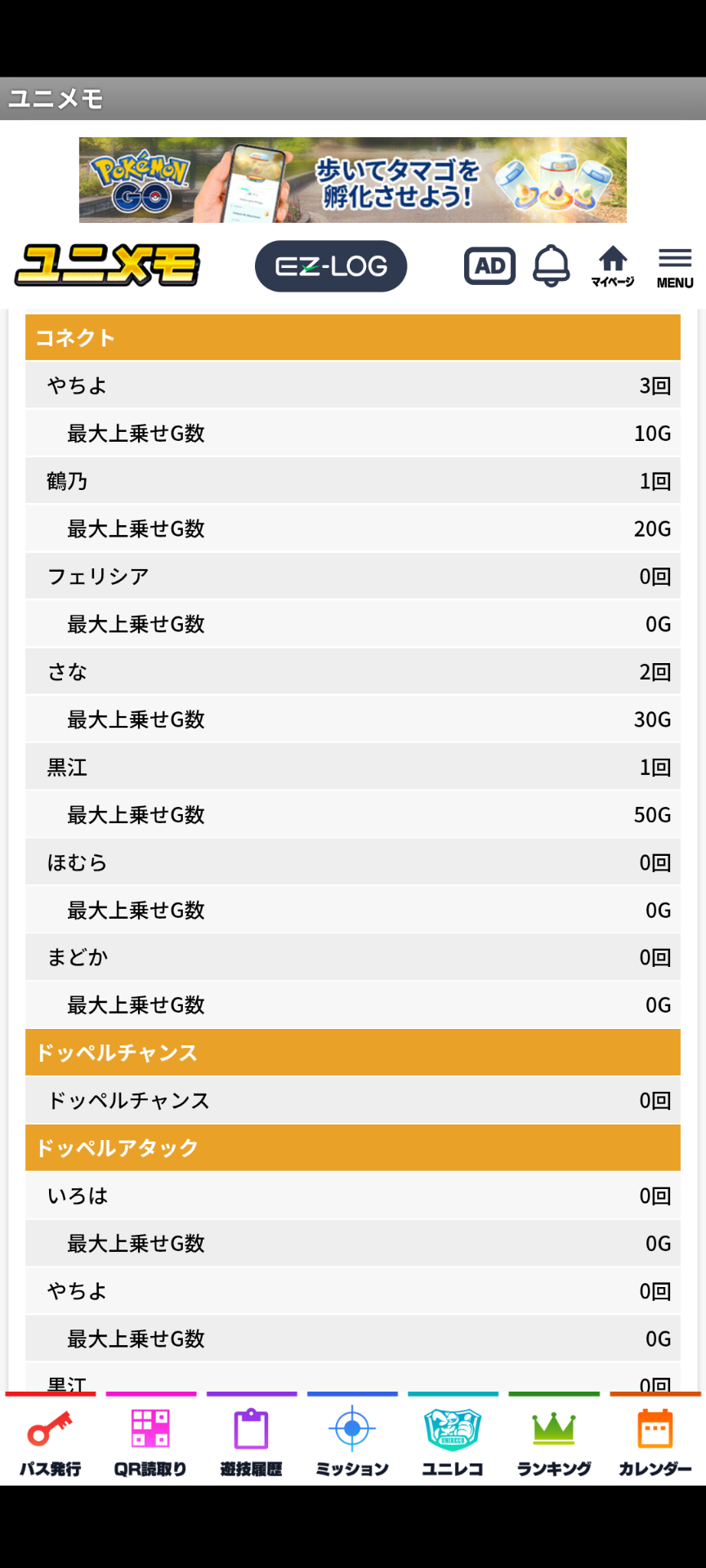The height and width of the screenshot is (1568, 706).
Task: Open QR読取り tab
Action: (x=151, y=1443)
